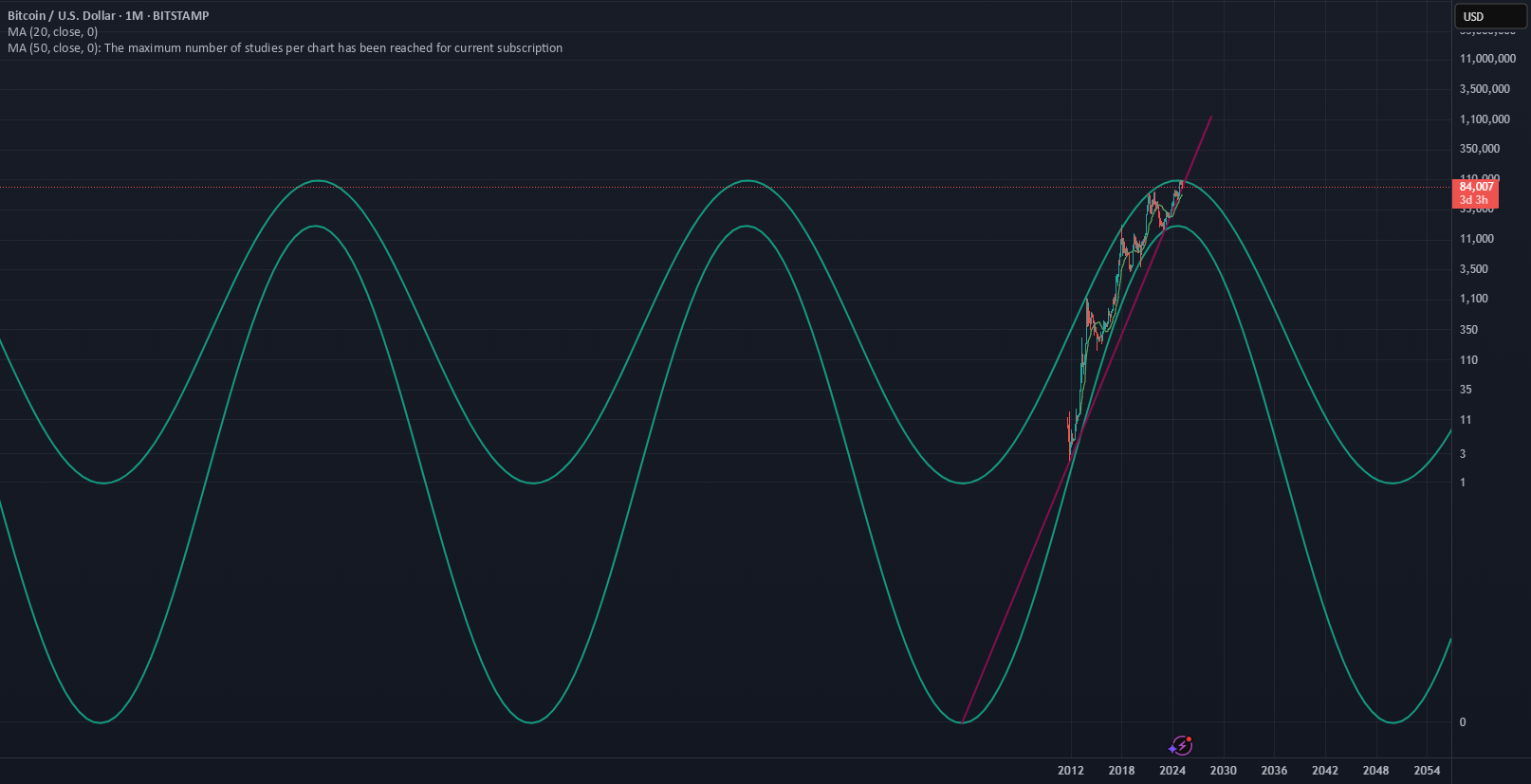Click the 11,000 price axis label

pyautogui.click(x=1477, y=239)
